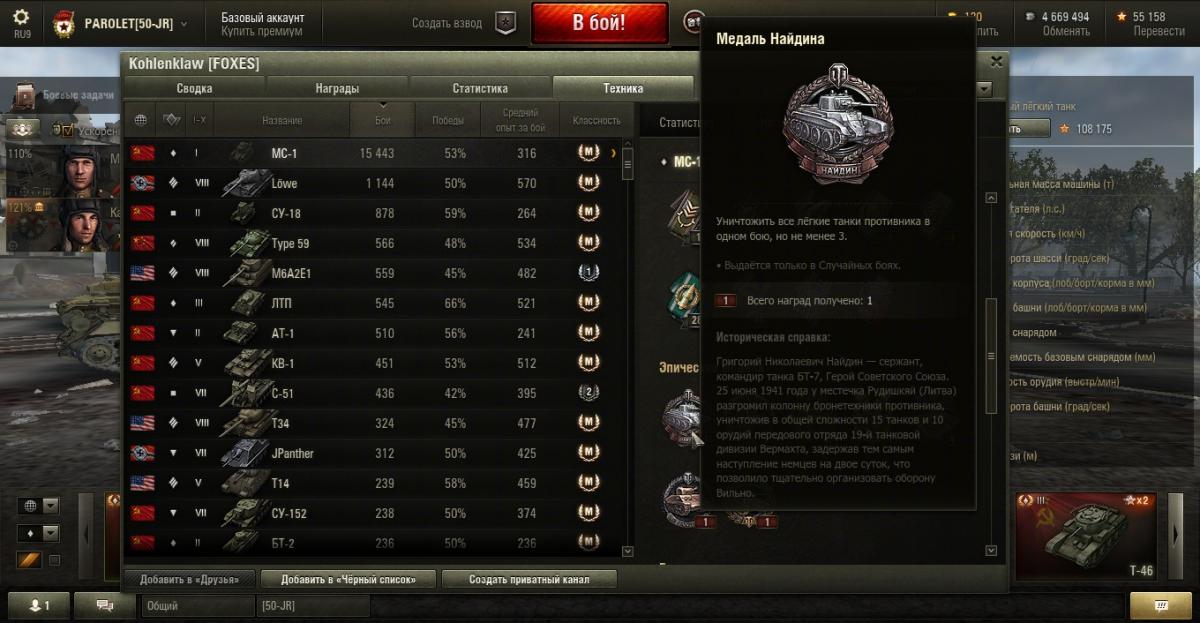This screenshot has height=623, width=1200.
Task: Open the chat channels icon
Action: [x=104, y=606]
